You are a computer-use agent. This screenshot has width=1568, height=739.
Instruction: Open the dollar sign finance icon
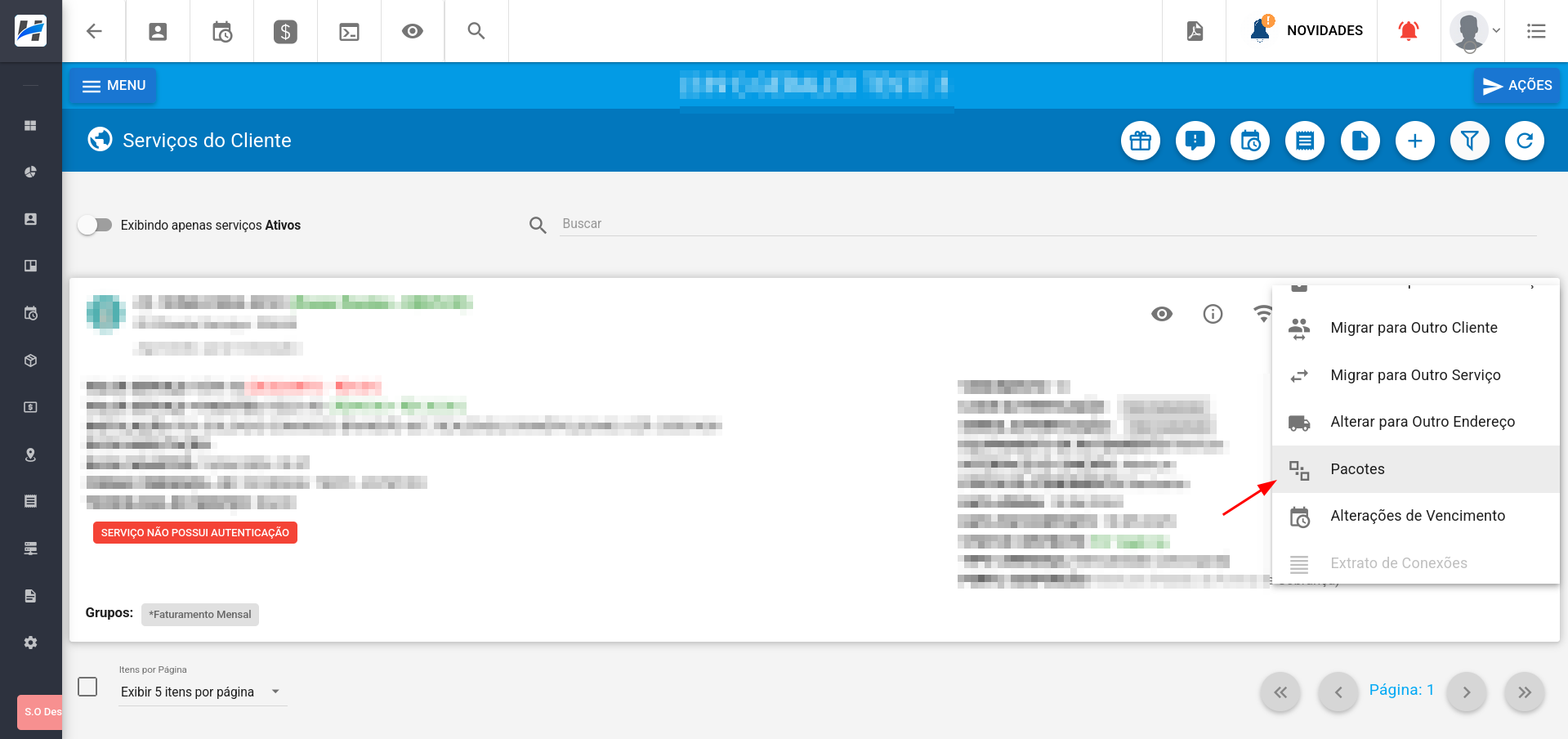285,31
